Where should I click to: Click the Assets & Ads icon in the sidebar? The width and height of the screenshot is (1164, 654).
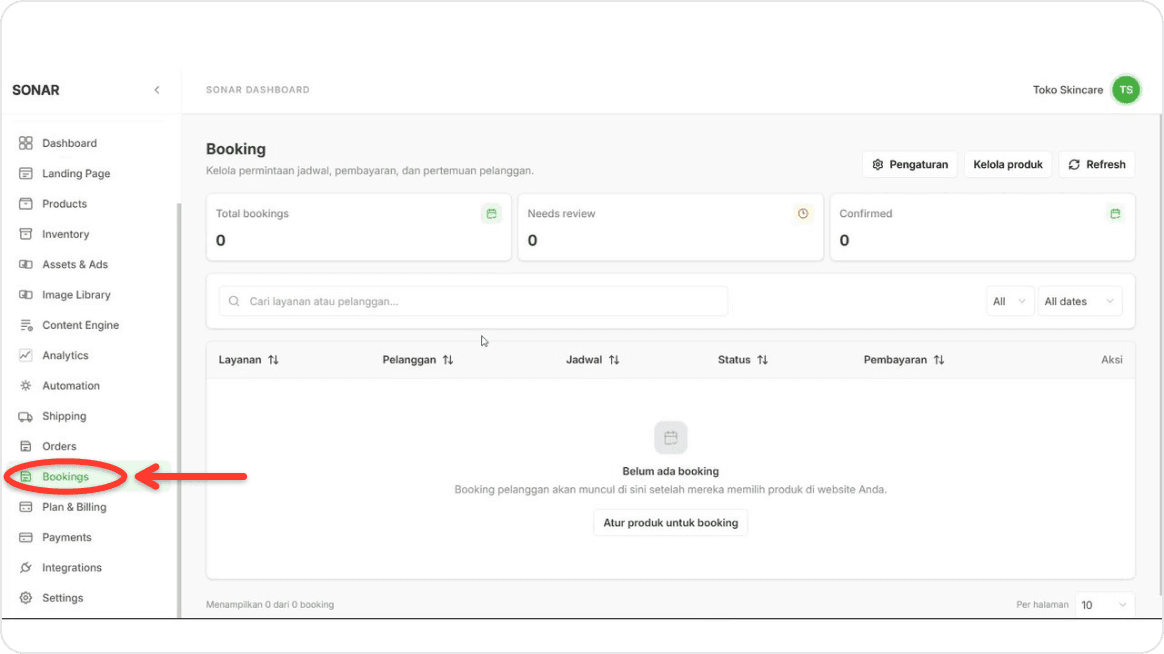click(x=26, y=264)
